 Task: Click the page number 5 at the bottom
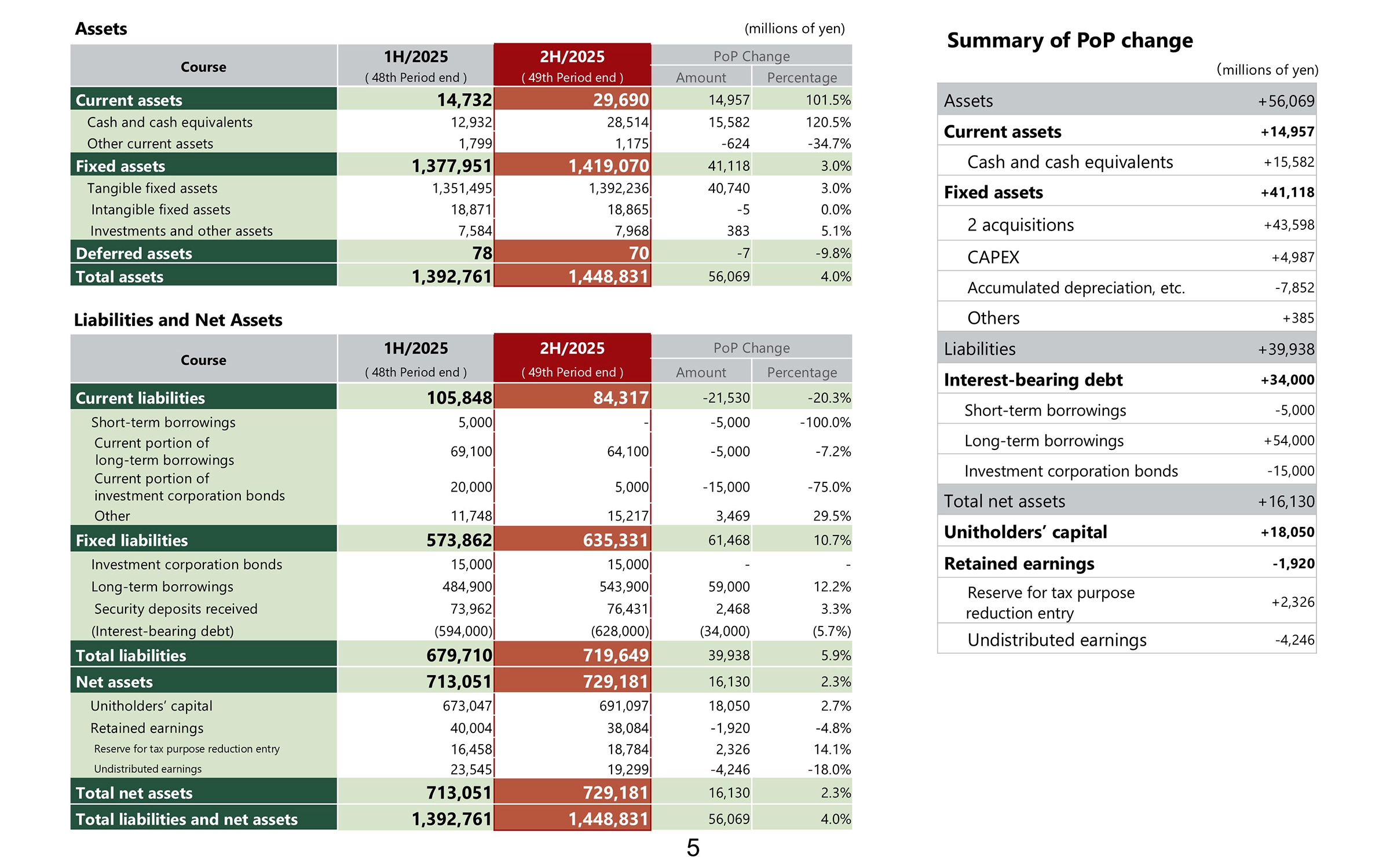693,848
